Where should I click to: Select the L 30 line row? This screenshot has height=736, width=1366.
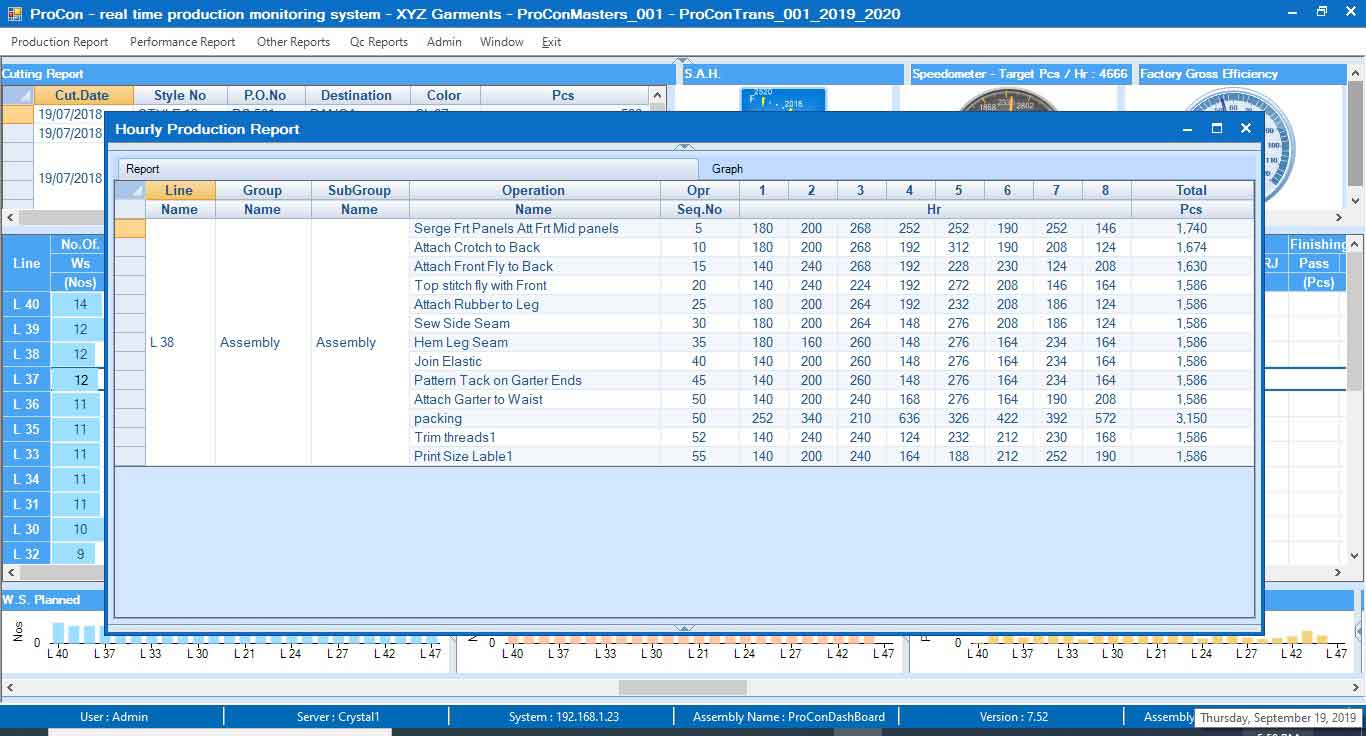tap(26, 529)
